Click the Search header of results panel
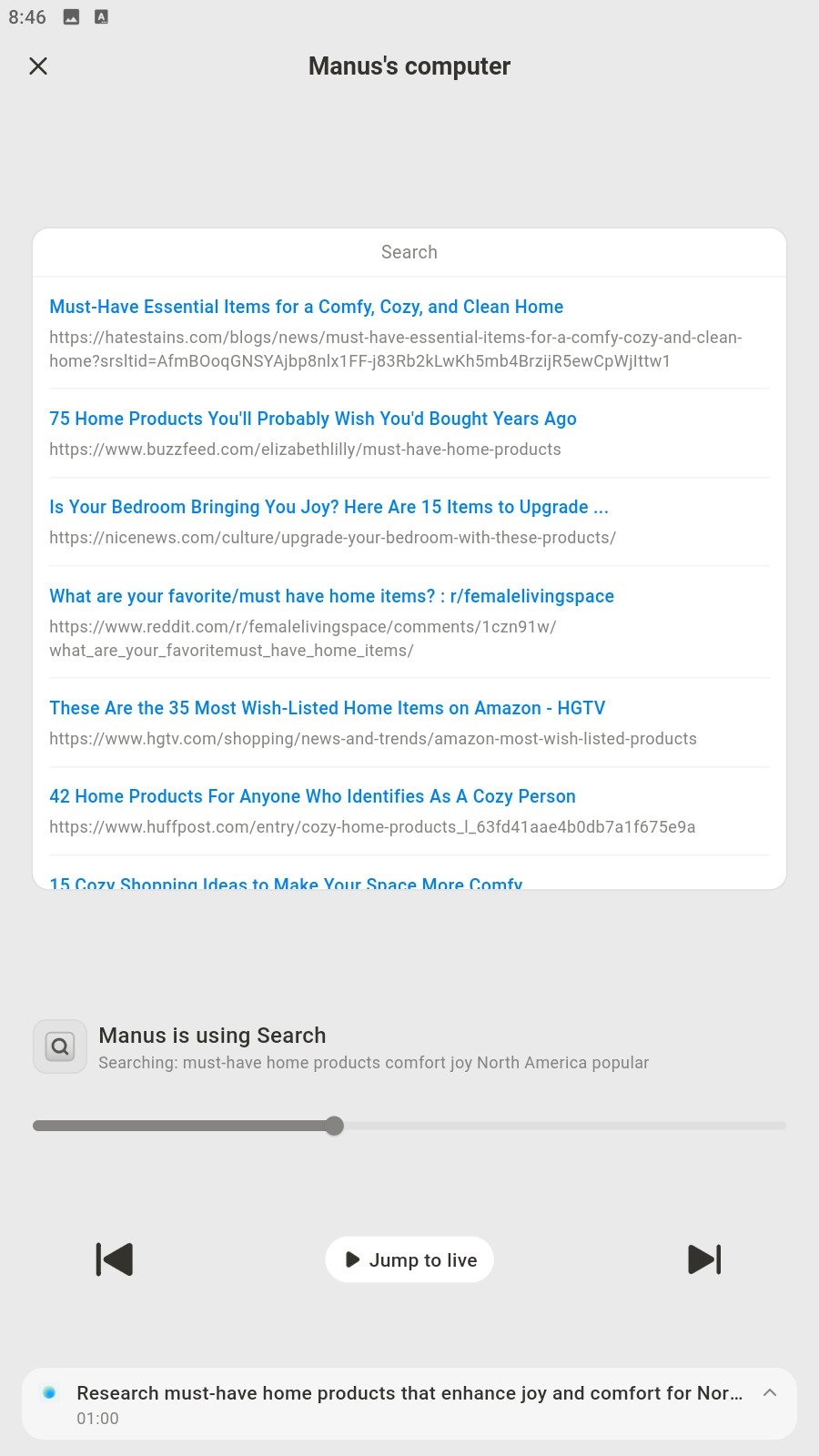Screen dimensions: 819x1456 409,252
